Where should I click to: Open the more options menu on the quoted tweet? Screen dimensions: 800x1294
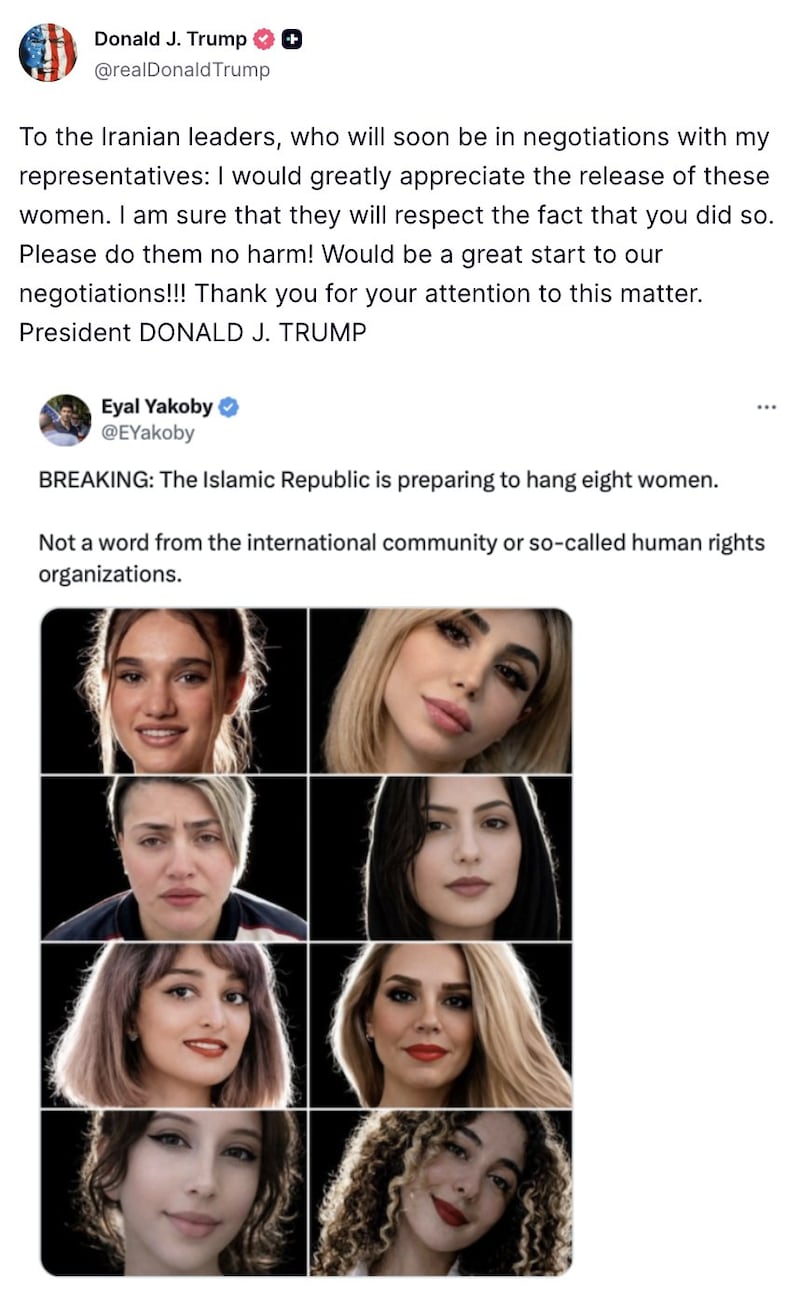766,405
